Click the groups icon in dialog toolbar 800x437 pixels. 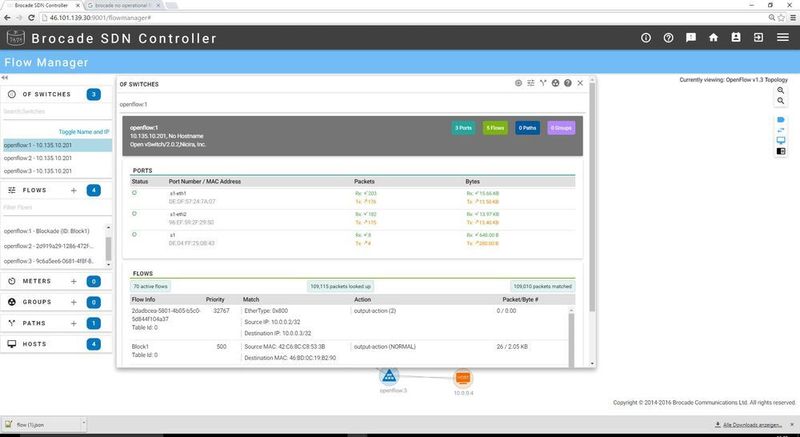556,83
